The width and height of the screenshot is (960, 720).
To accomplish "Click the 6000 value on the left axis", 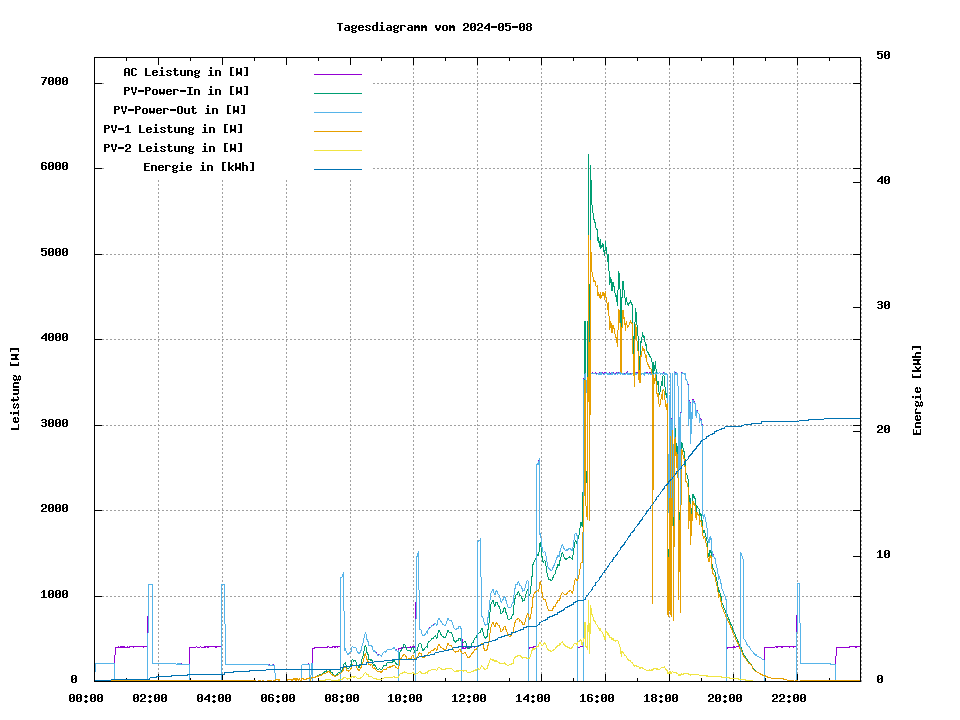I will pyautogui.click(x=54, y=167).
